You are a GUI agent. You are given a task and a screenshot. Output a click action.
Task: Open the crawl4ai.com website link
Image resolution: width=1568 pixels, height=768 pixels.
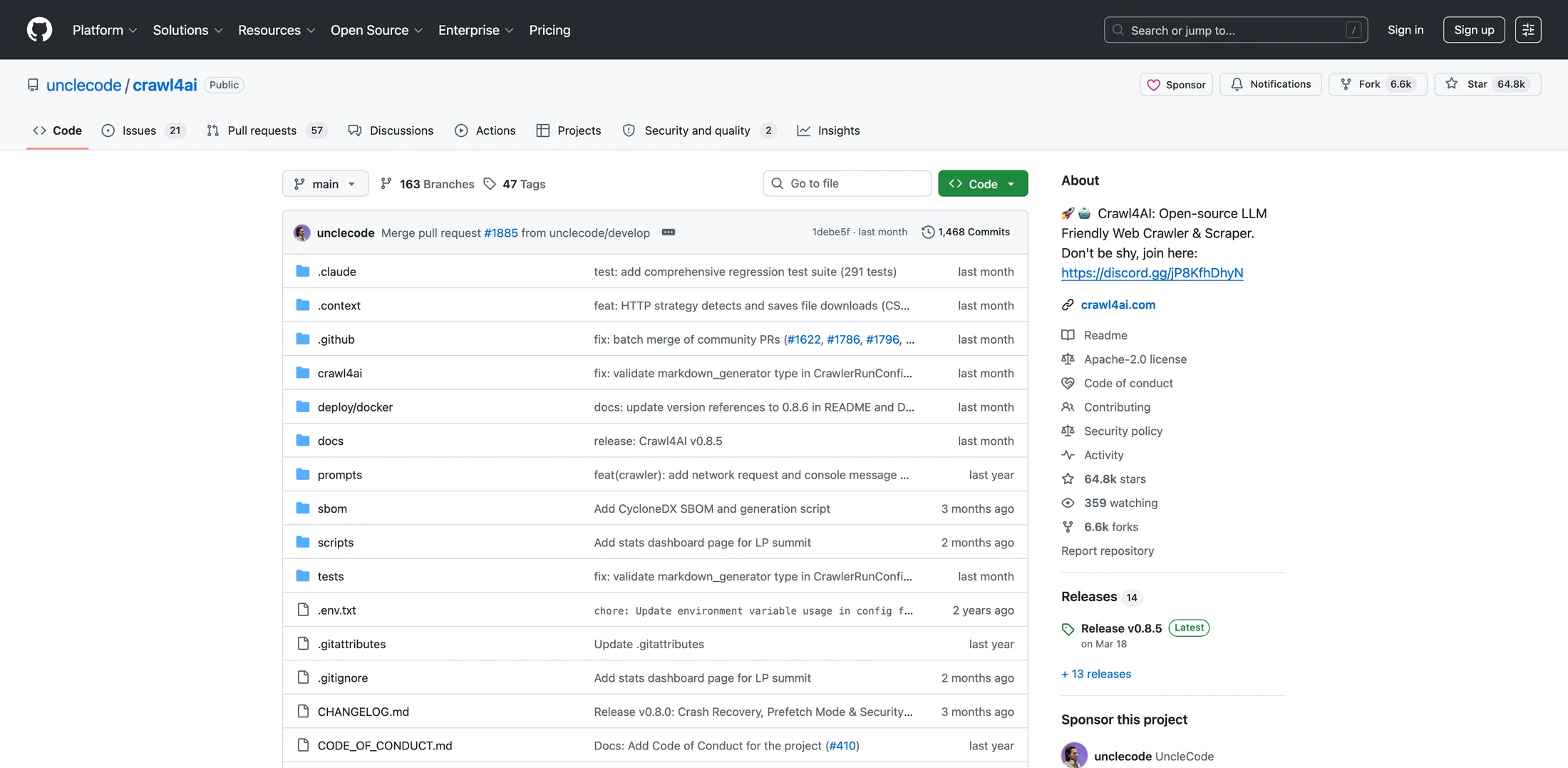pos(1118,304)
